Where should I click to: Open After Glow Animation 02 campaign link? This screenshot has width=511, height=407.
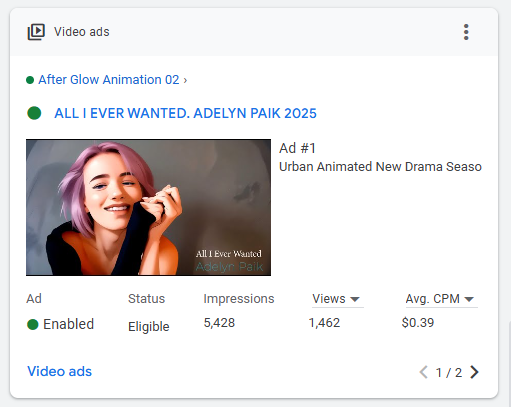tap(109, 80)
